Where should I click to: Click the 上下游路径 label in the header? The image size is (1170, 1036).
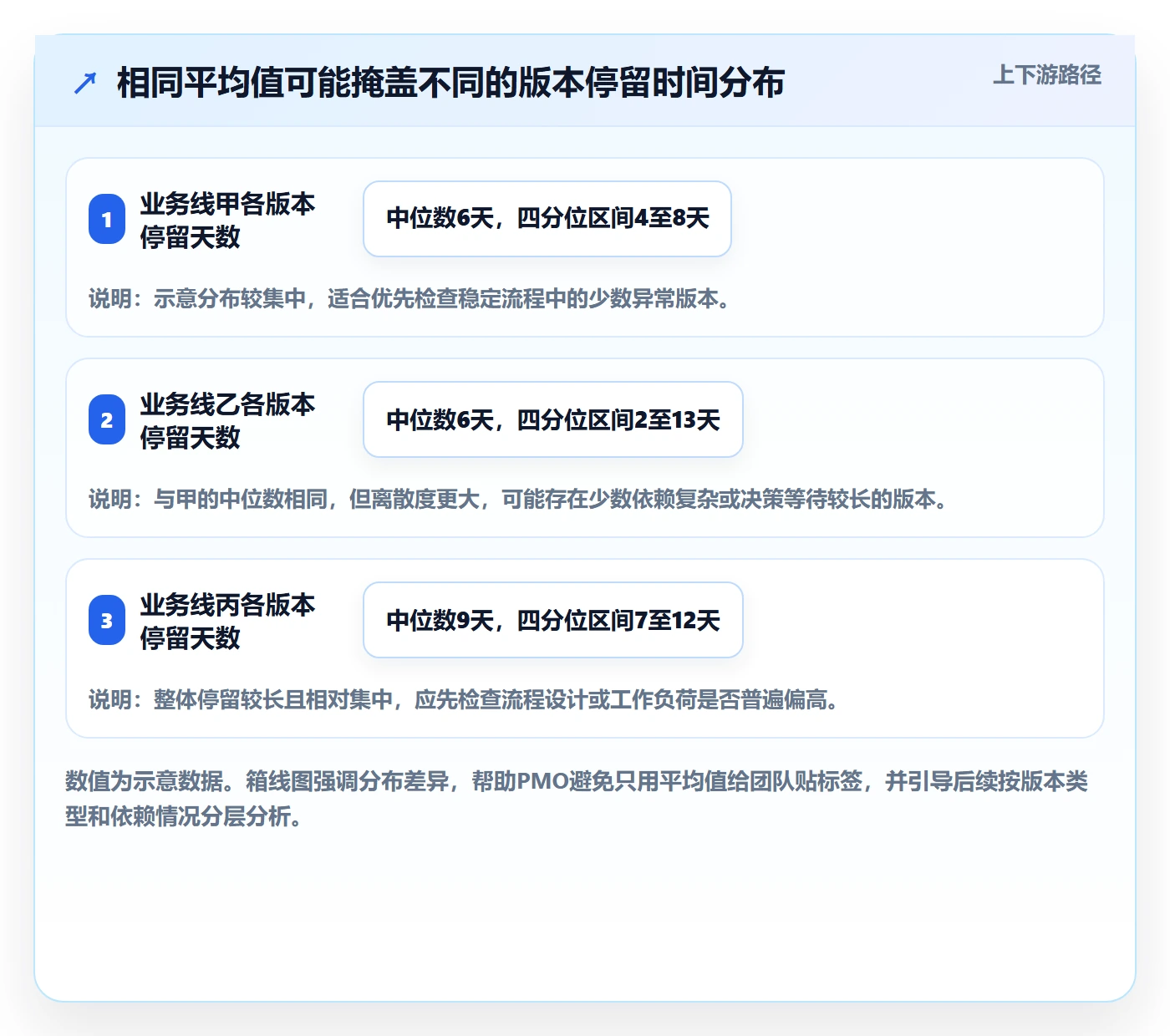pyautogui.click(x=1047, y=75)
